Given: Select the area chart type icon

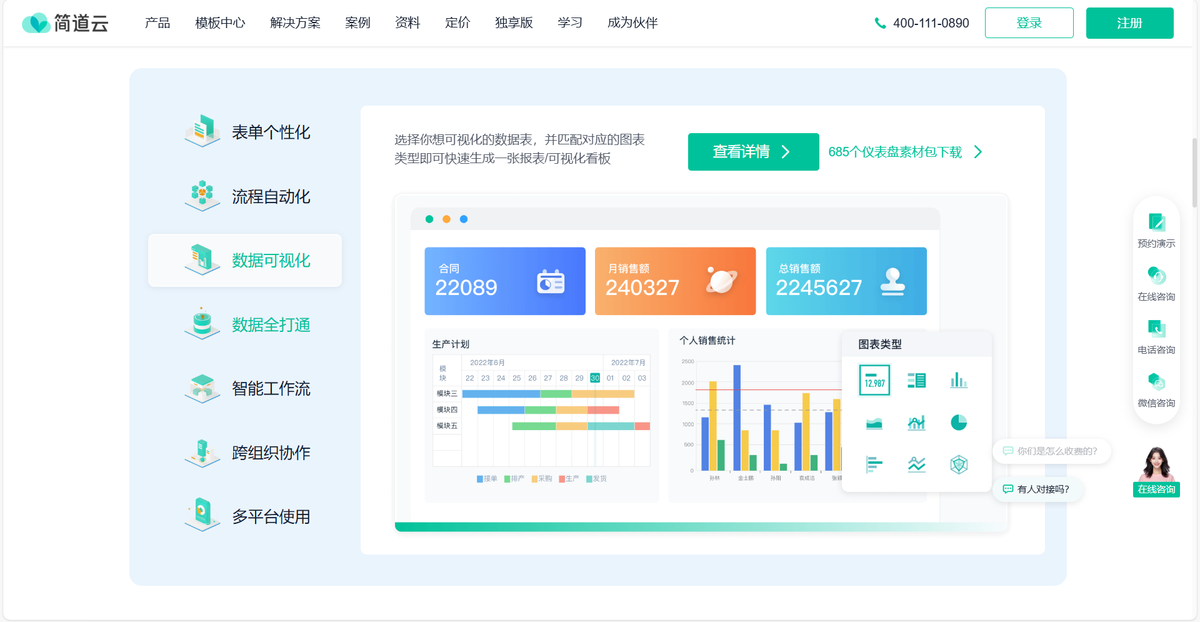Looking at the screenshot, I should [874, 423].
